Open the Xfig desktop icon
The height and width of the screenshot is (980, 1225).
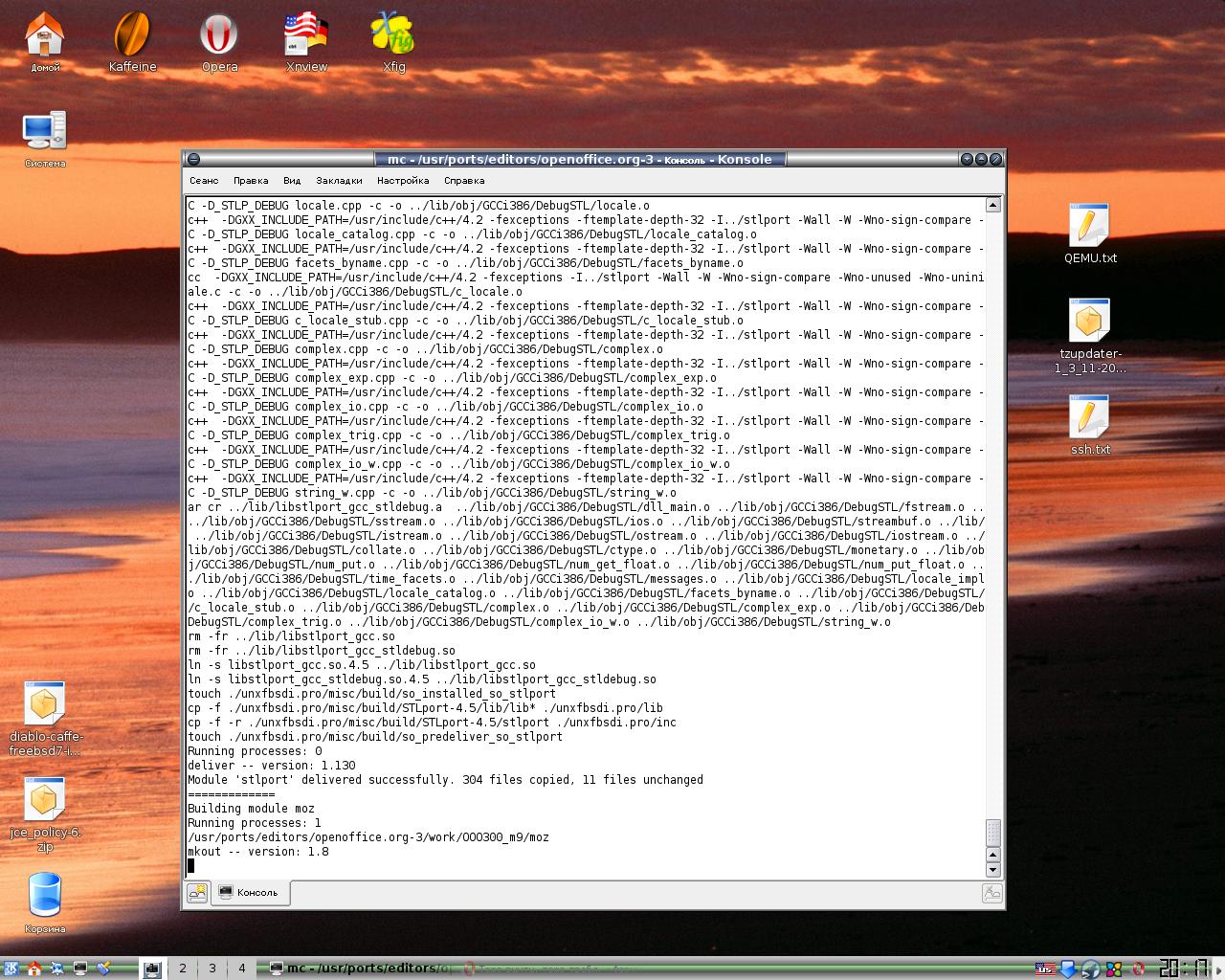[393, 43]
